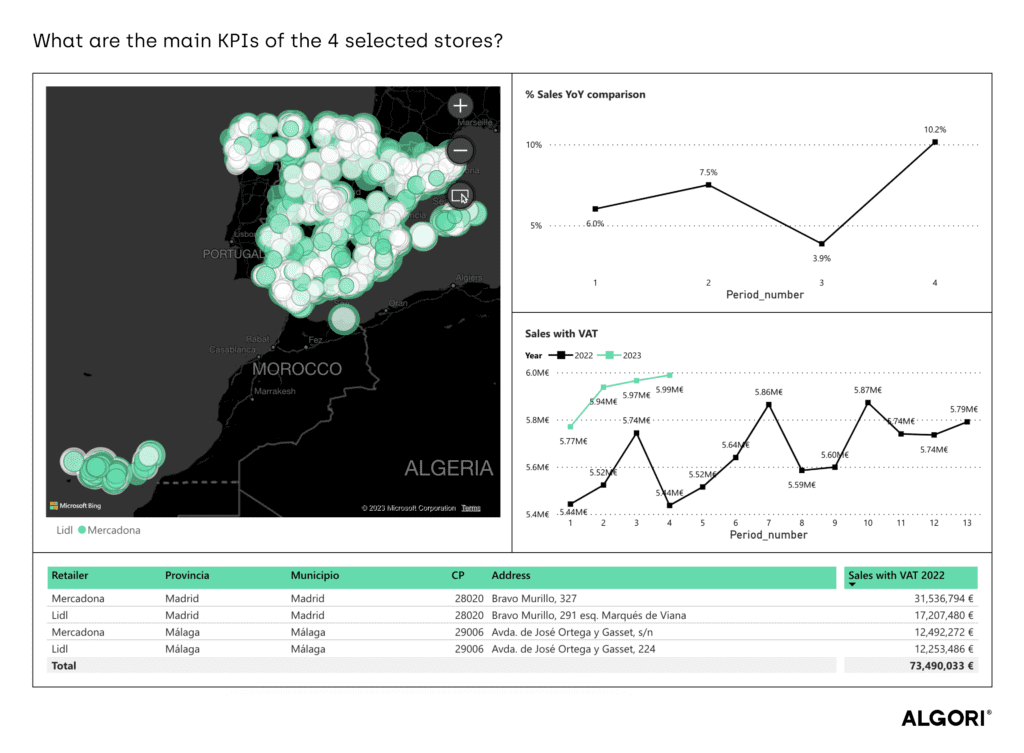The width and height of the screenshot is (1024, 753).
Task: Click the 5.77M€ point of 2023 series
Action: pos(570,426)
